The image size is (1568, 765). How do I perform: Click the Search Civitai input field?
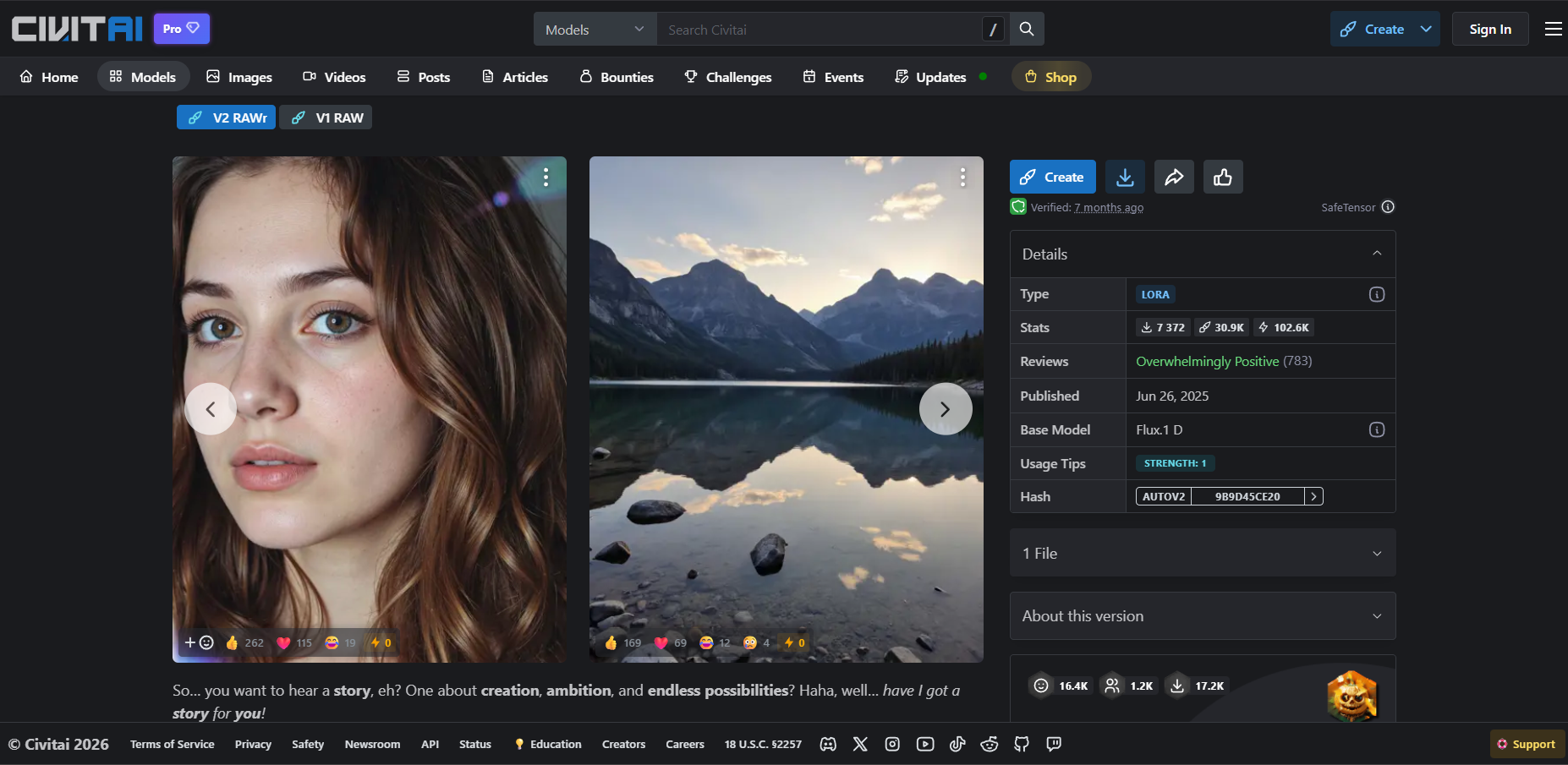click(x=819, y=29)
